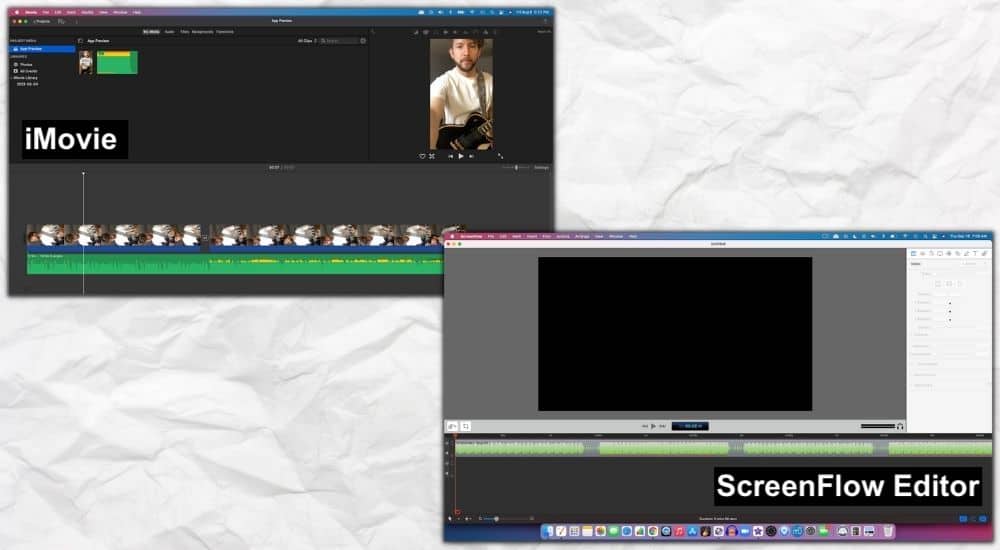Switch to iMovie's Audio tab
1000x550 pixels.
click(169, 31)
